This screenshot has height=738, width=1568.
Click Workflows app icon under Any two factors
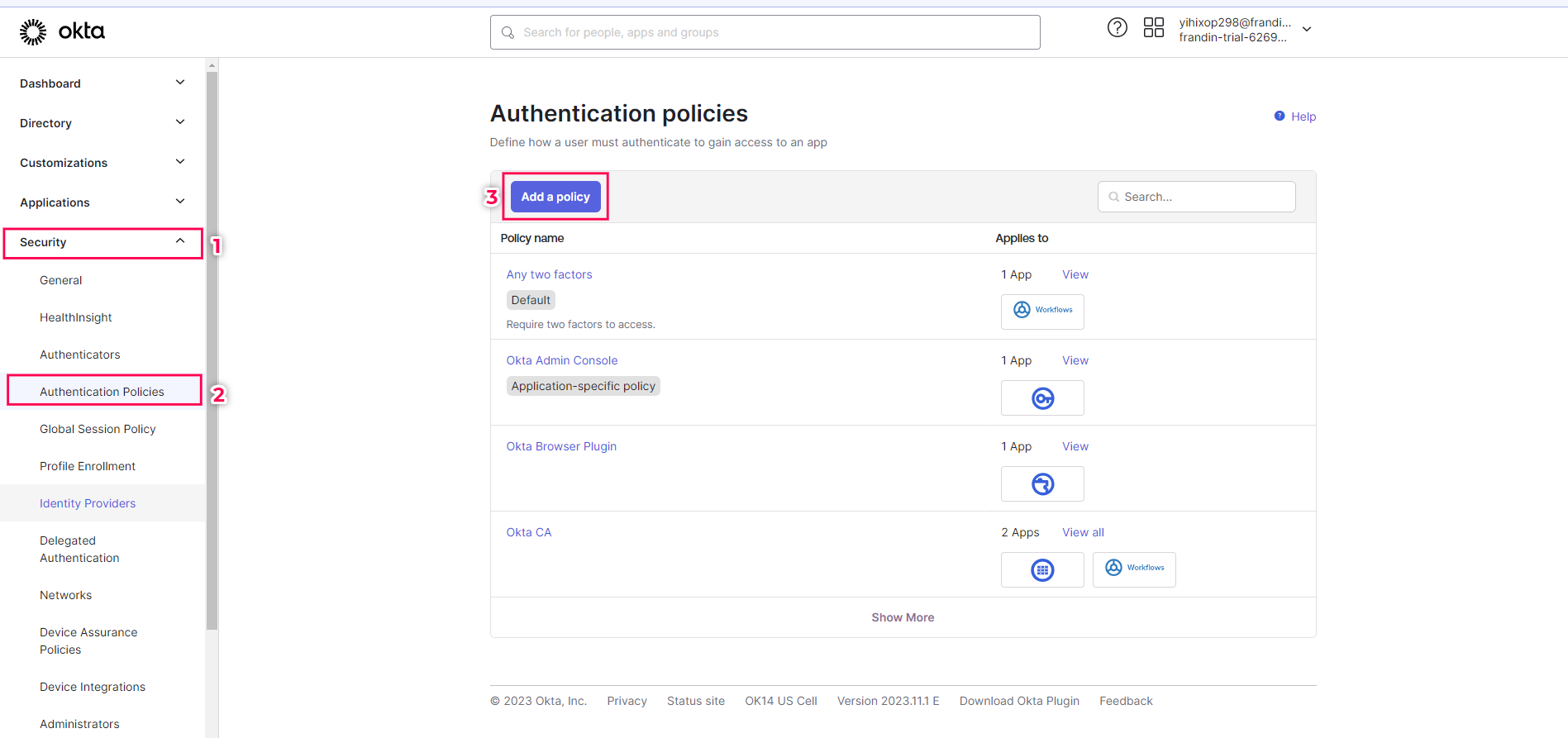[x=1042, y=311]
